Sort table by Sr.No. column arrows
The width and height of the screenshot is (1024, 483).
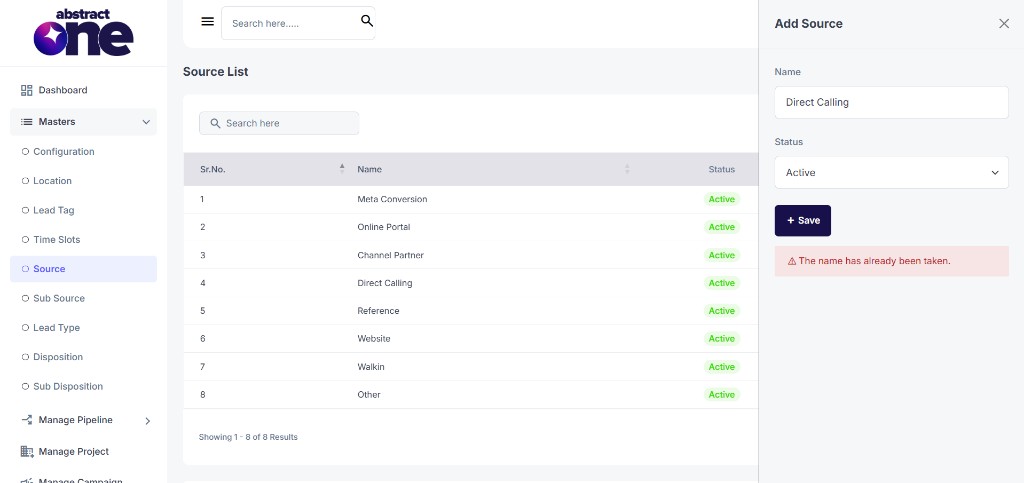click(342, 169)
